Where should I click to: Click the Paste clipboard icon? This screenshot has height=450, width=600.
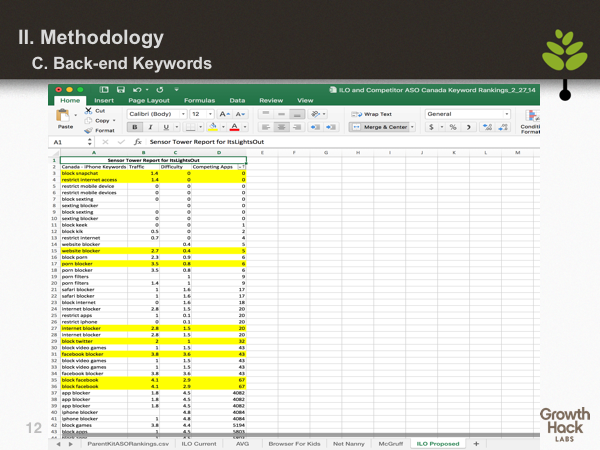[63, 115]
